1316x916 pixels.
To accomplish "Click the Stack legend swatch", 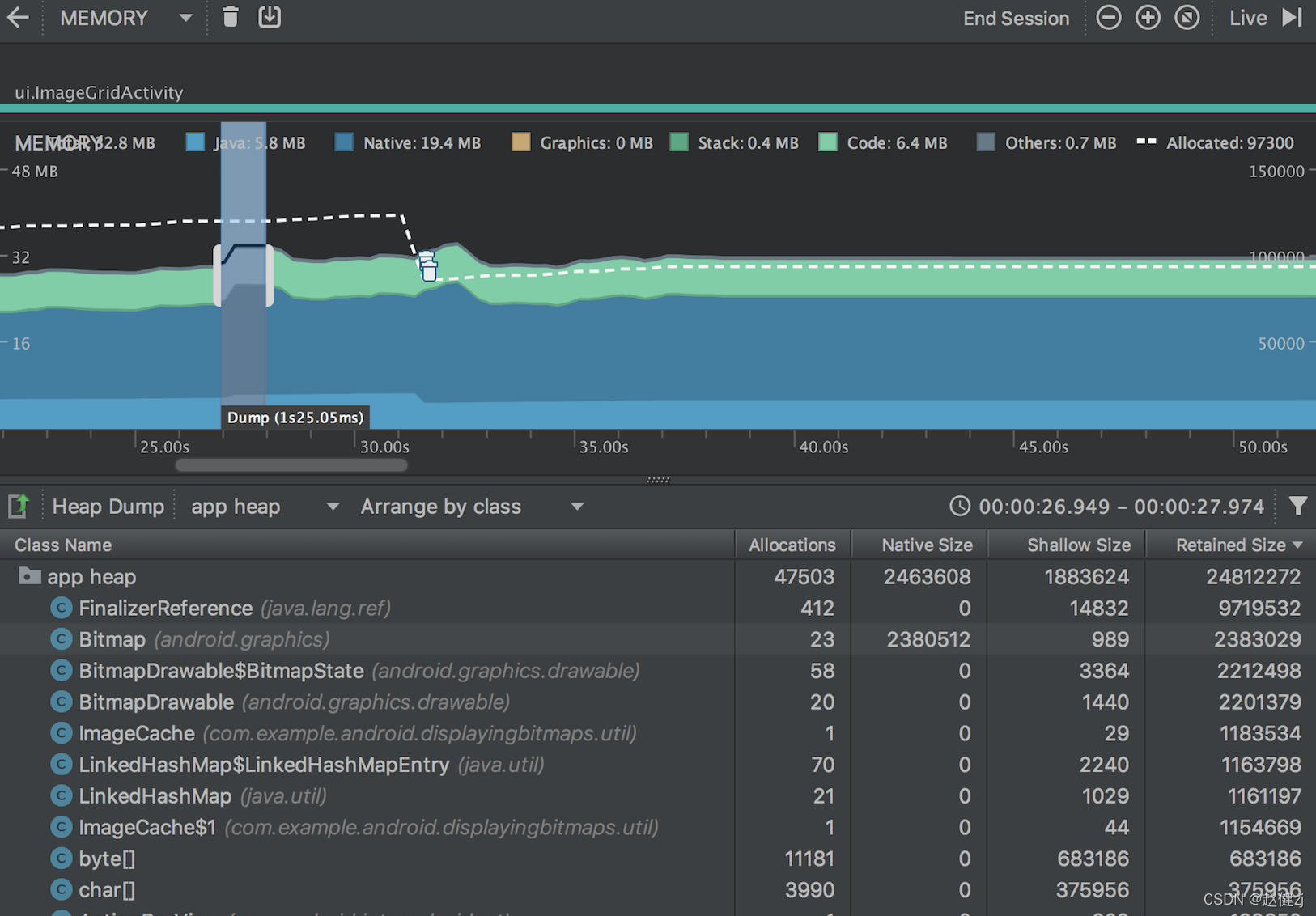I will [x=679, y=142].
